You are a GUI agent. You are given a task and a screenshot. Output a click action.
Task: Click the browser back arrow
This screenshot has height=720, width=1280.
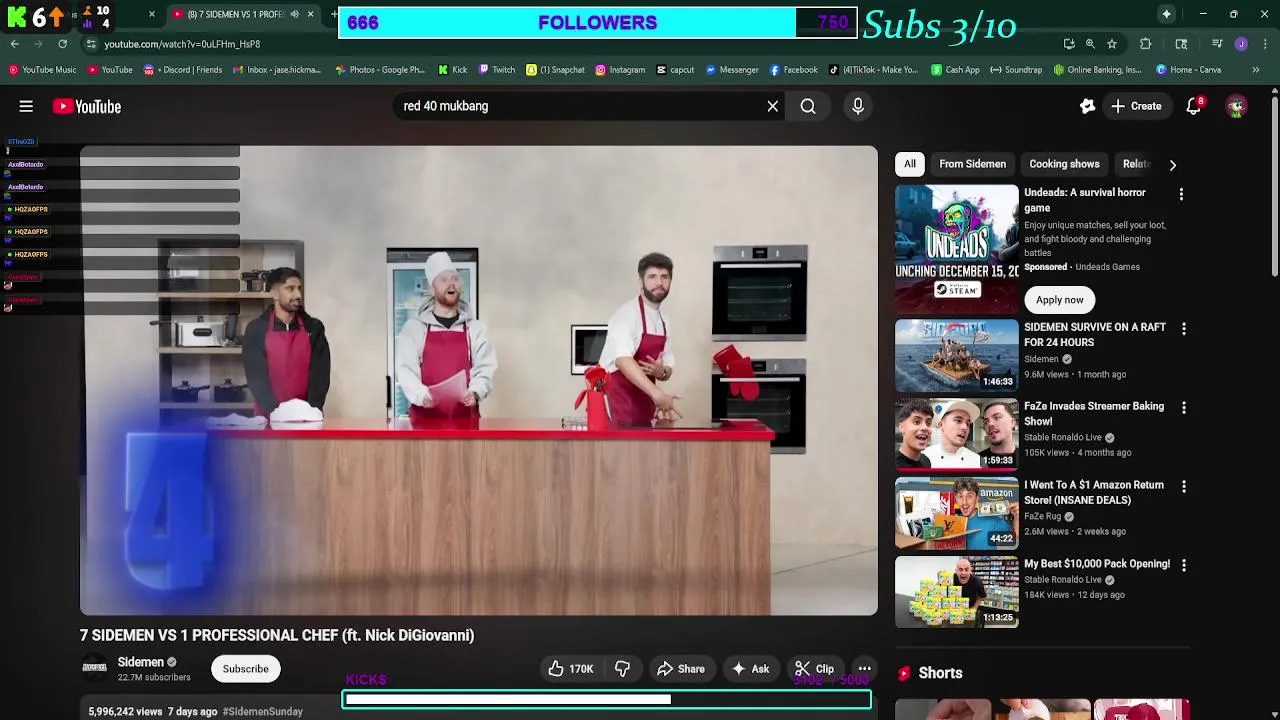point(14,44)
